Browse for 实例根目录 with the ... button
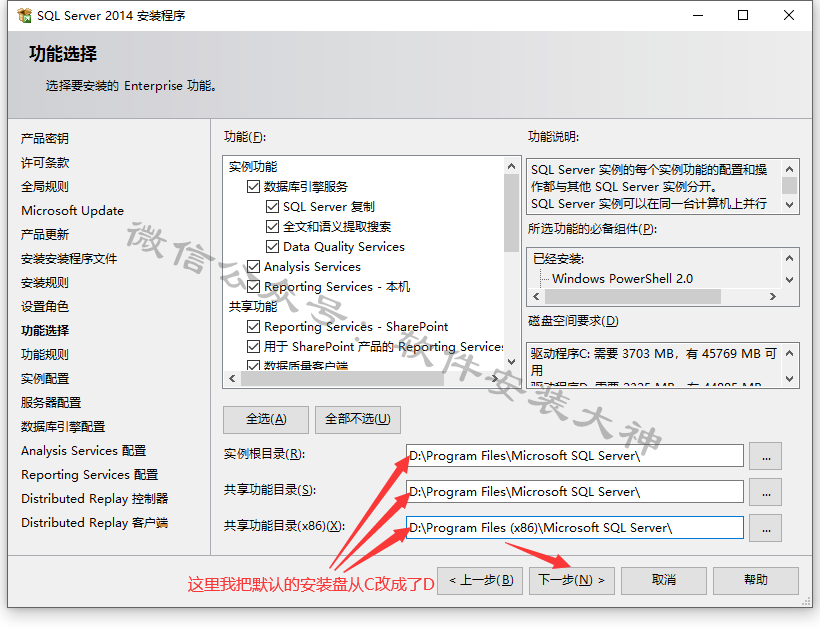 coord(766,456)
